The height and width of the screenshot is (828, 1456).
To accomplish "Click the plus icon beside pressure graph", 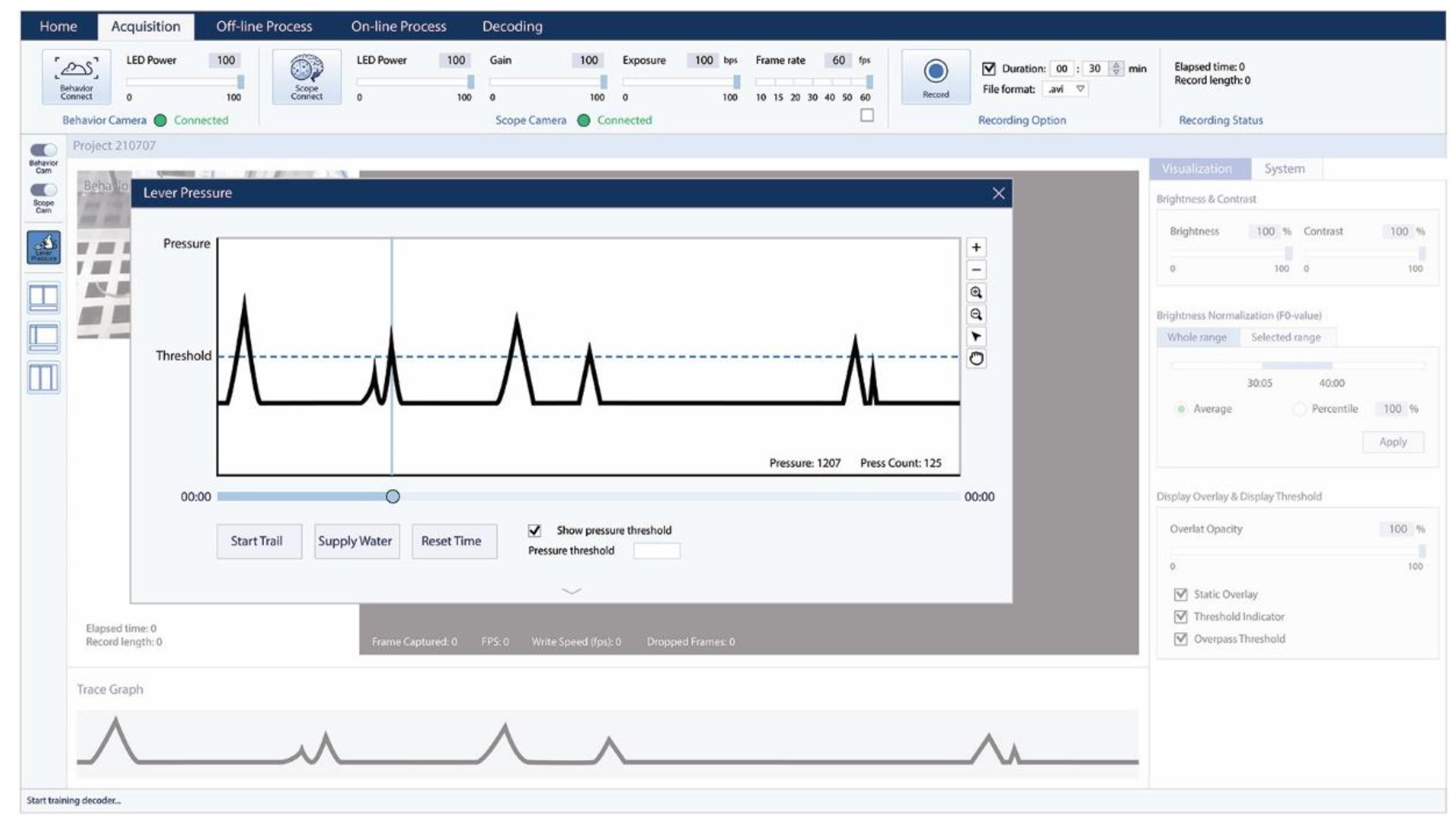I will click(x=975, y=247).
